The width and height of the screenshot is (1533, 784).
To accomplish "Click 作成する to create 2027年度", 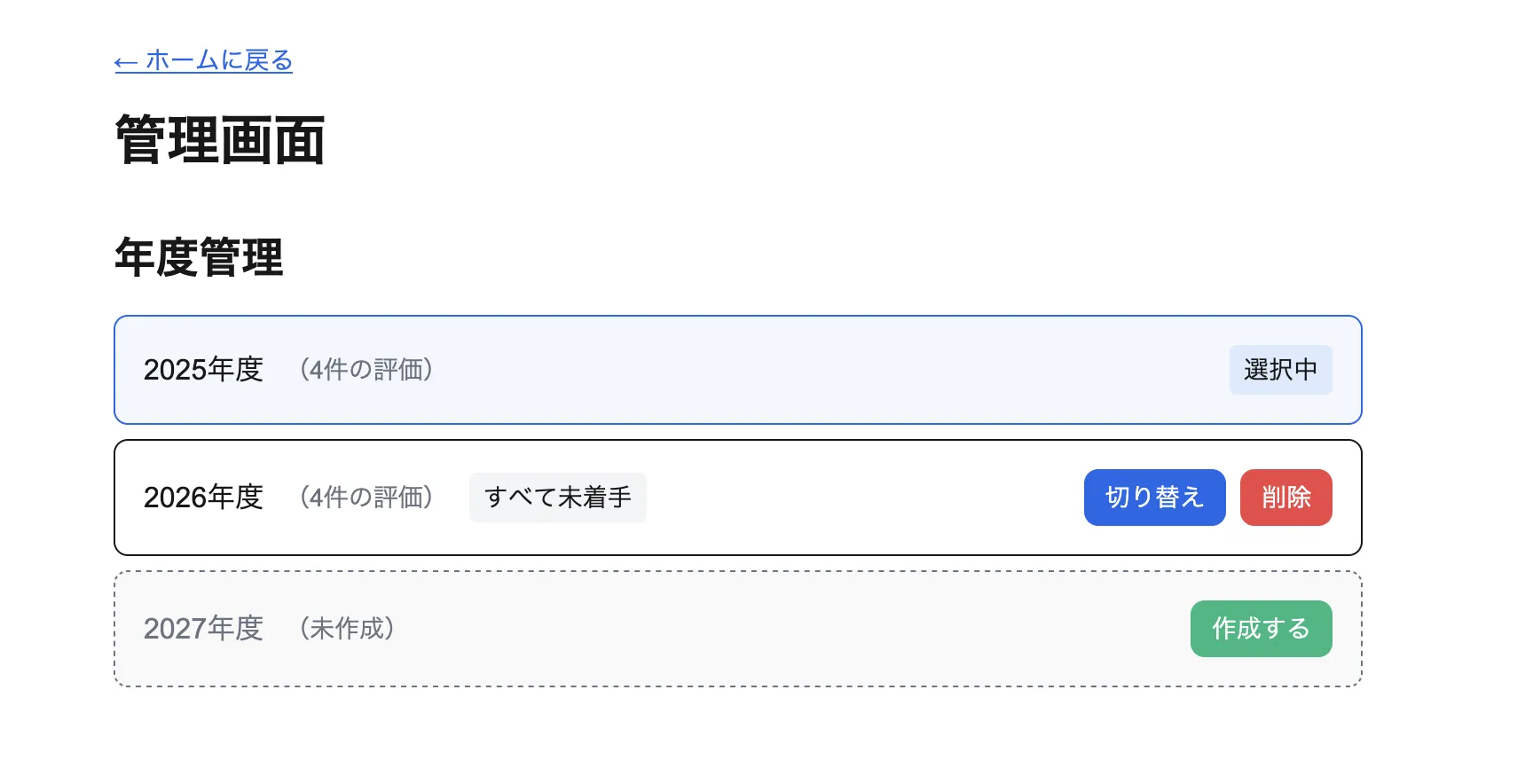I will click(x=1261, y=629).
